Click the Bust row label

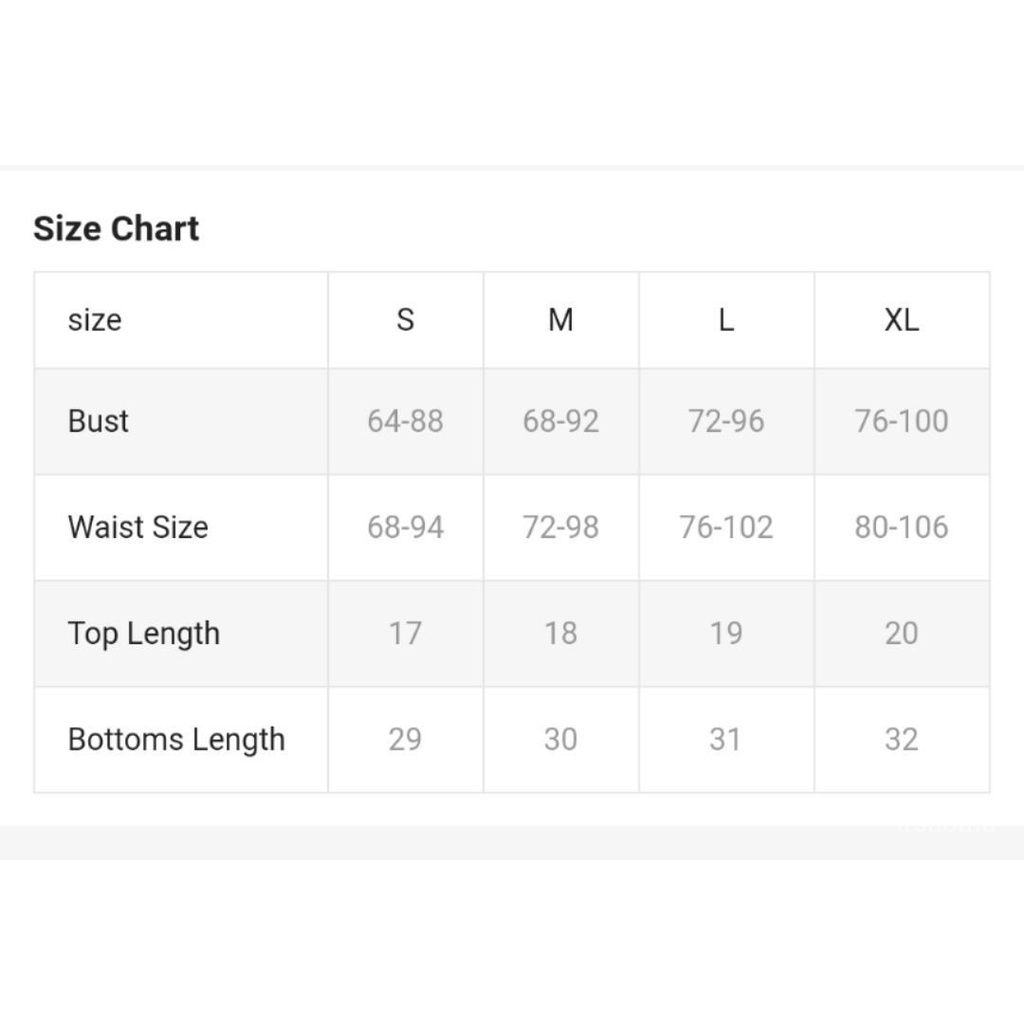(x=98, y=421)
